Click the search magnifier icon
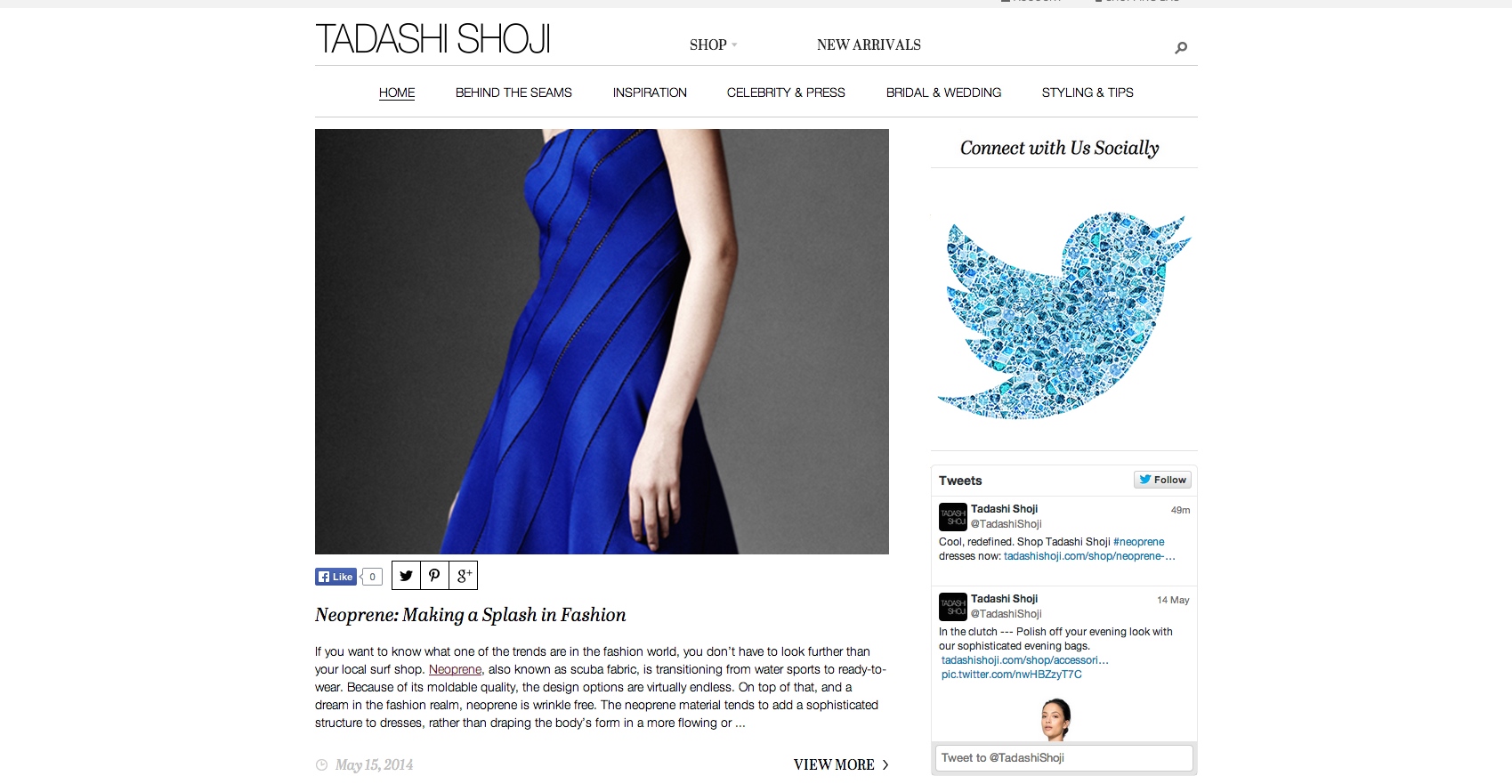 (x=1181, y=47)
